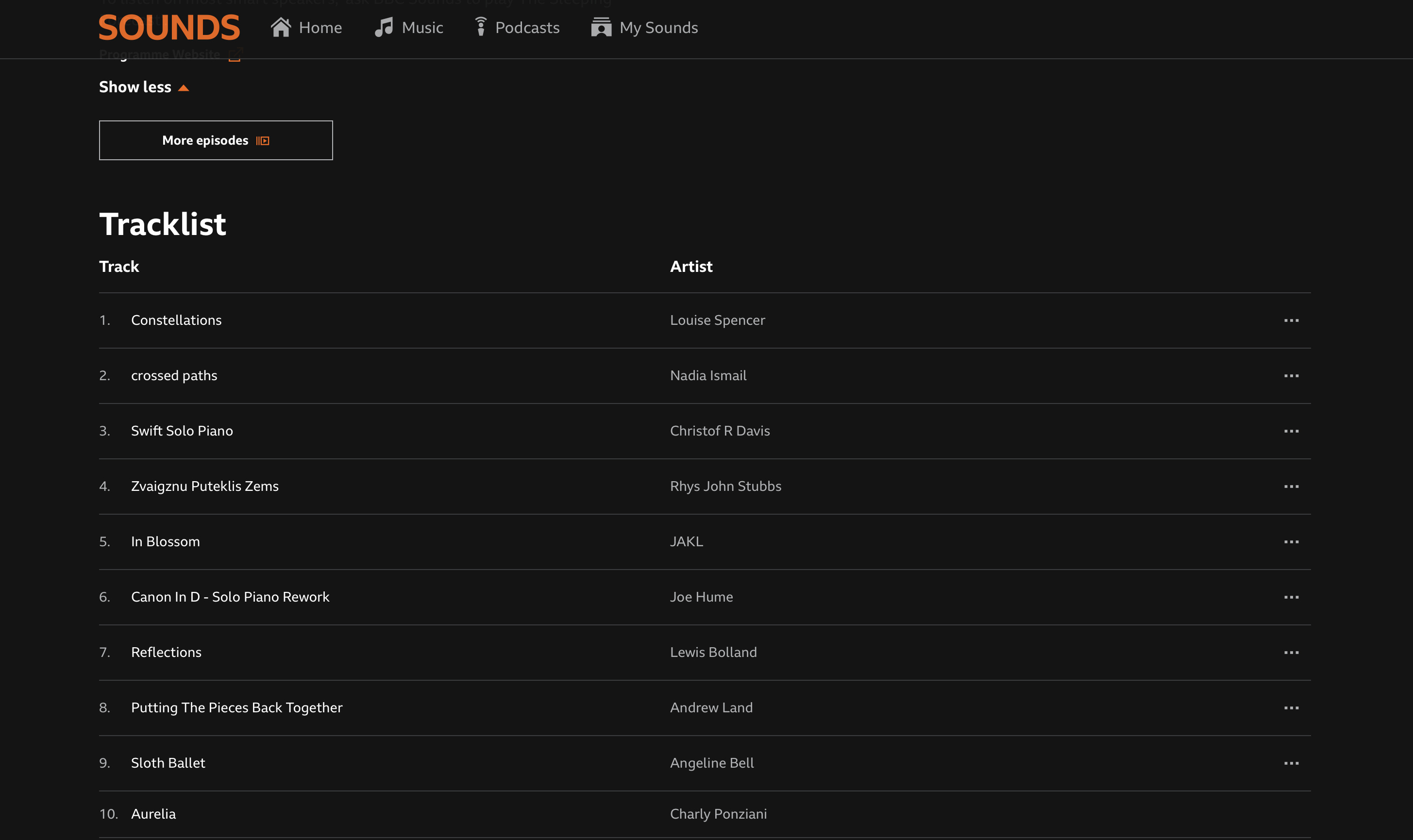This screenshot has height=840, width=1413.
Task: Click the More episodes button
Action: tap(216, 140)
